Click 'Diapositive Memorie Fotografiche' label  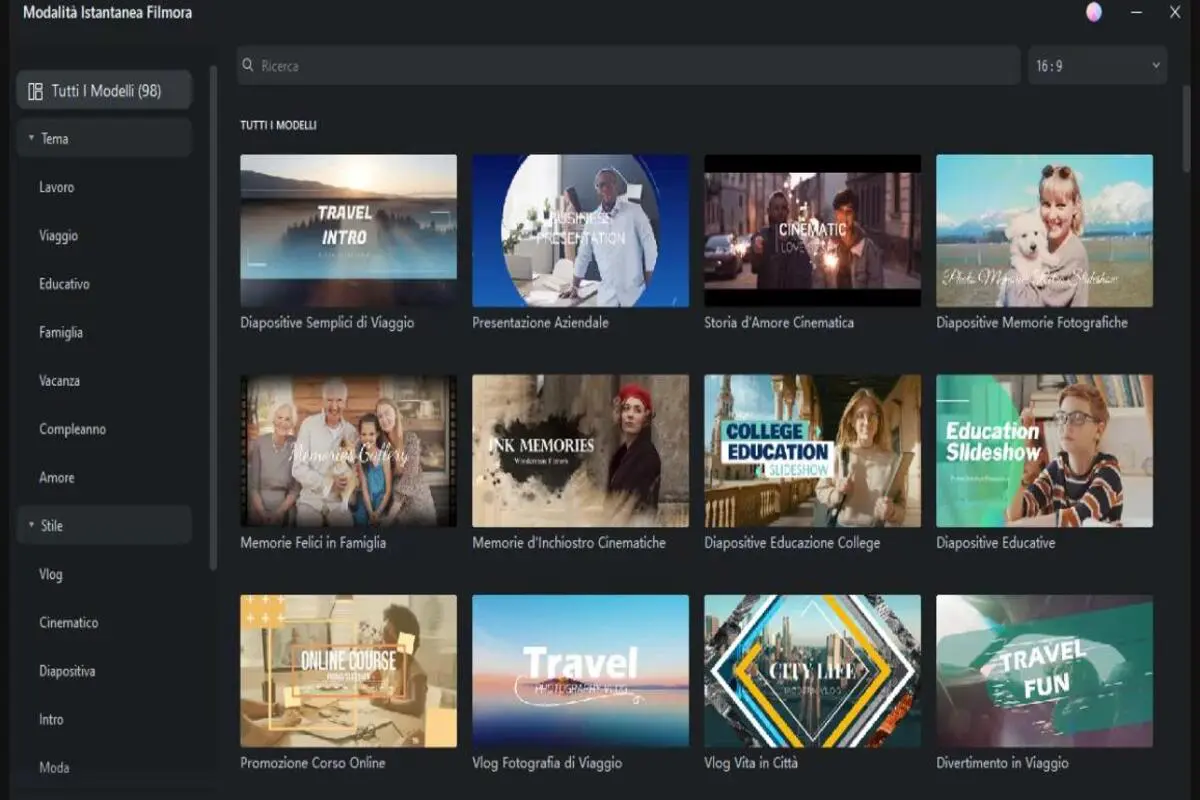(1032, 323)
